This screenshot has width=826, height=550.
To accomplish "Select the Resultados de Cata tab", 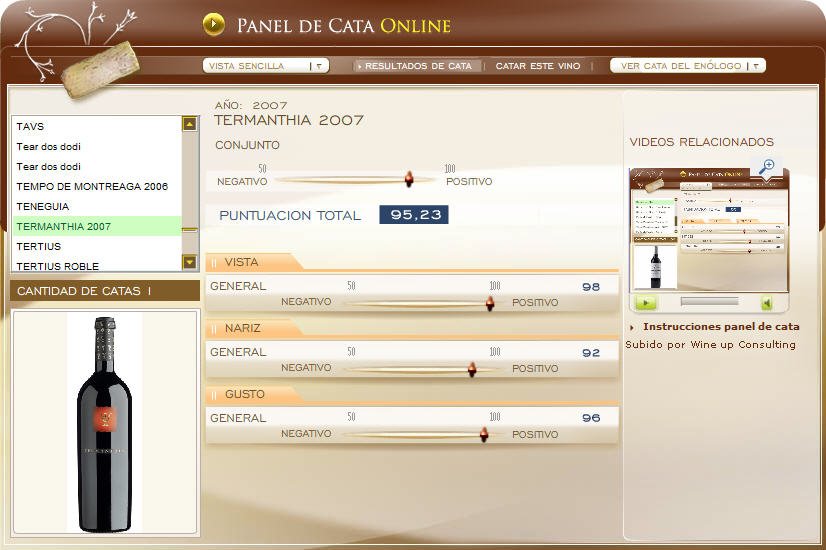I will tap(416, 66).
